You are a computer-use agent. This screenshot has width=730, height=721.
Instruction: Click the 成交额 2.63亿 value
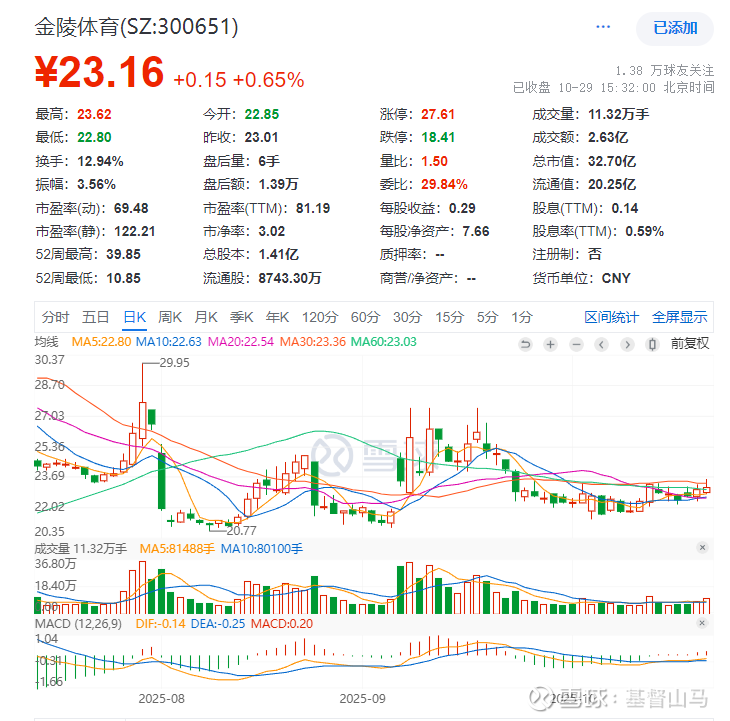[x=608, y=137]
